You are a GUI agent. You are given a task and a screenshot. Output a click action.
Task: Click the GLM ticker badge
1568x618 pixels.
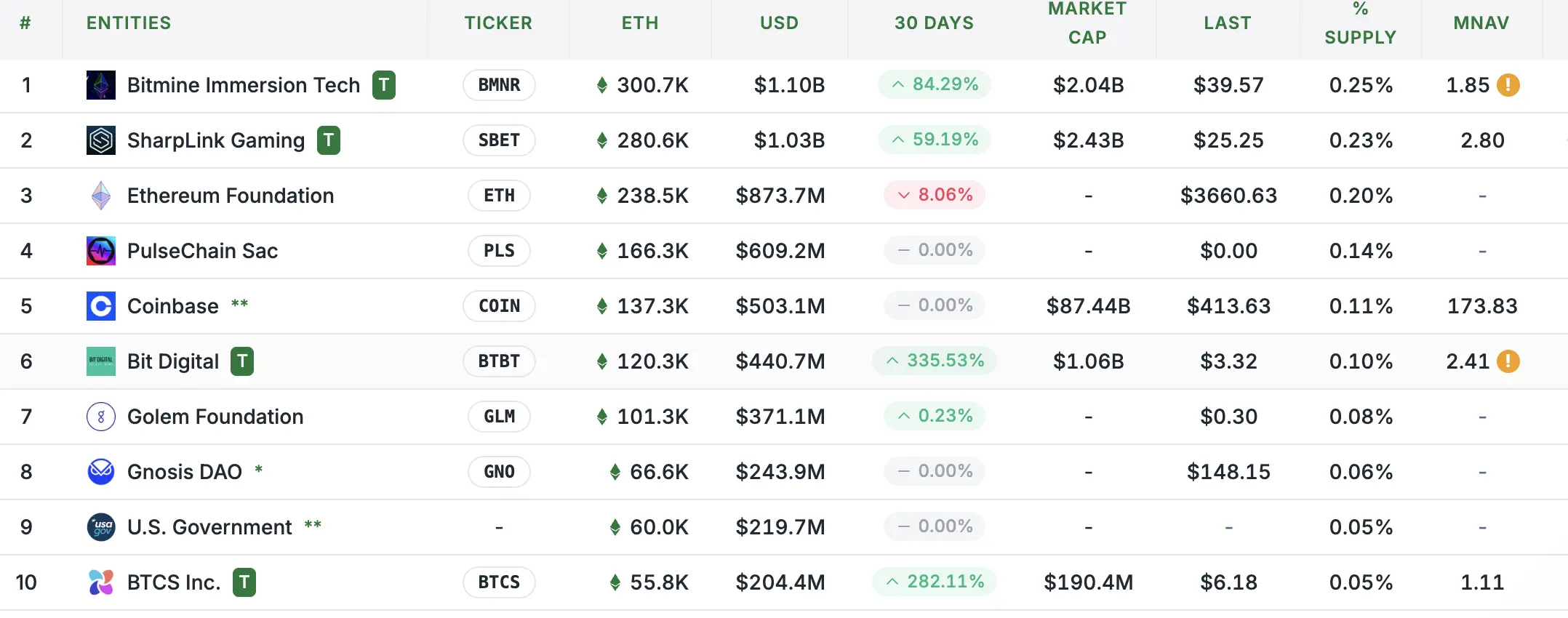pos(498,417)
